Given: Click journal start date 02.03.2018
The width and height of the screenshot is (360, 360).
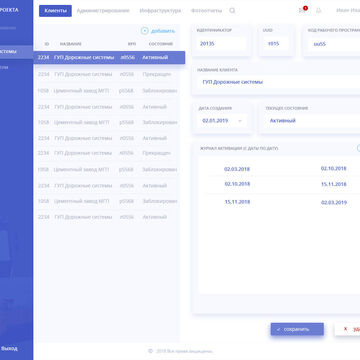Looking at the screenshot, I should click(x=237, y=169).
